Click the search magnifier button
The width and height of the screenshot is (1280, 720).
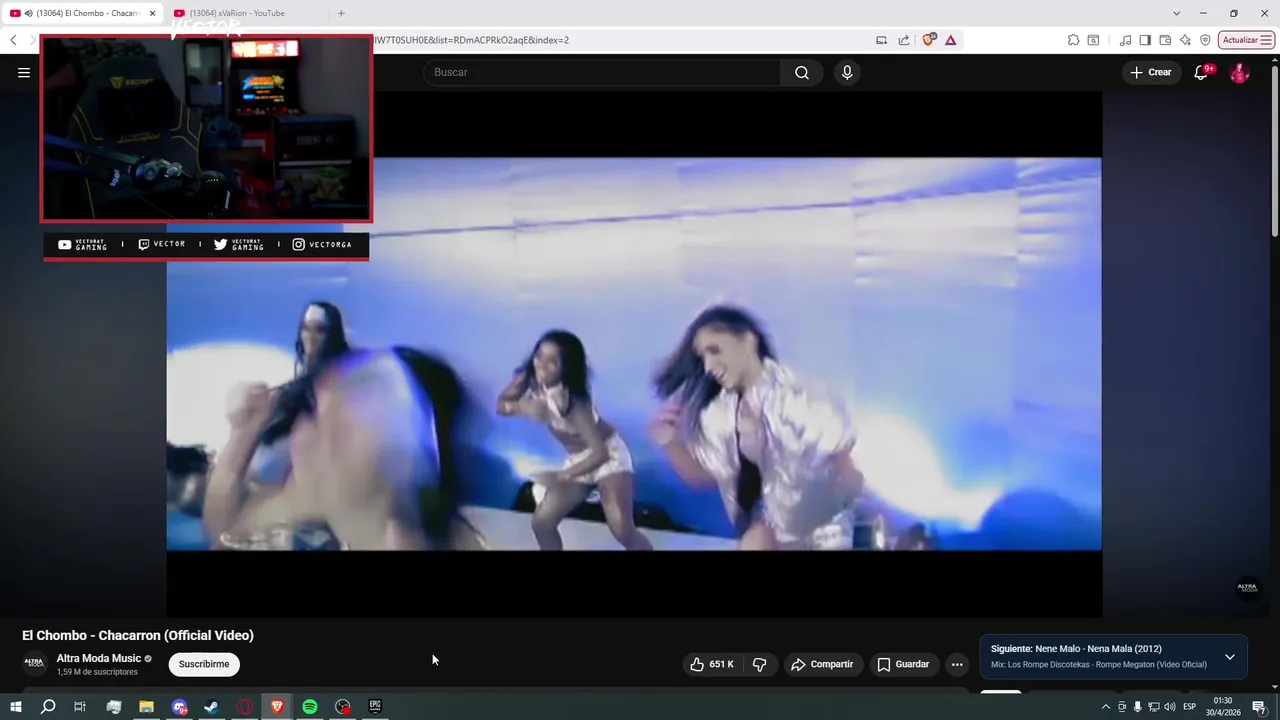[802, 72]
